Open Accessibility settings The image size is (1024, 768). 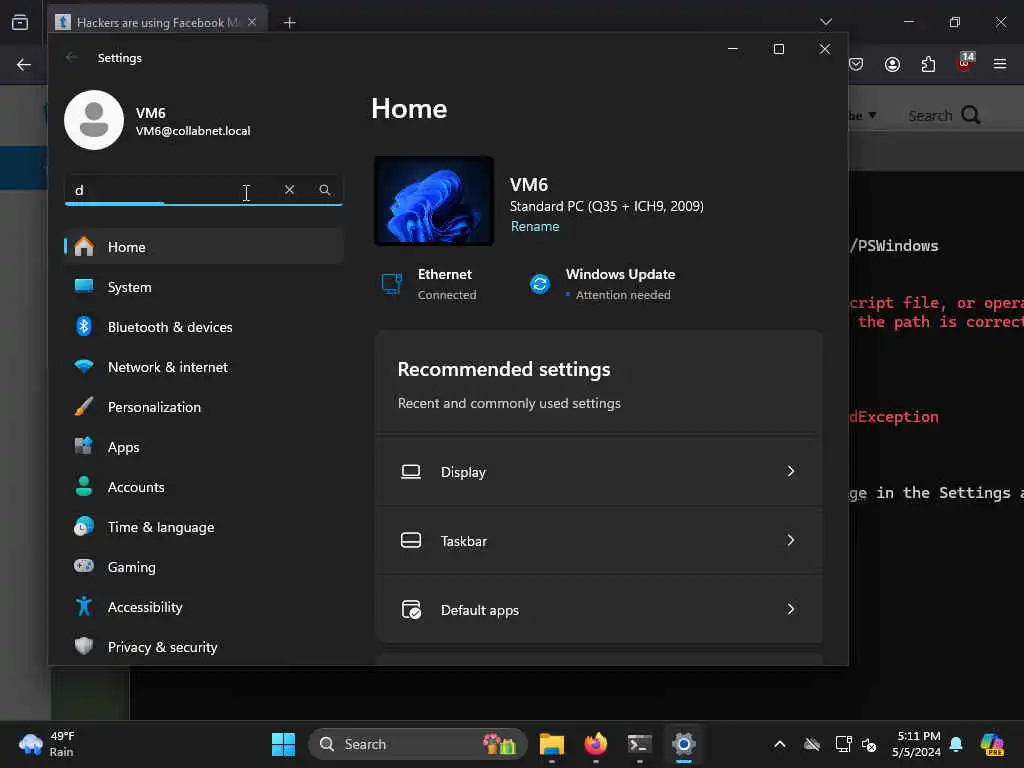(204, 607)
